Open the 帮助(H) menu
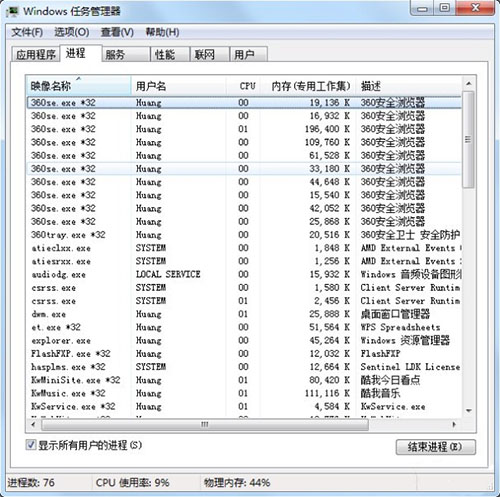Viewport: 500px width, 497px height. coord(162,32)
